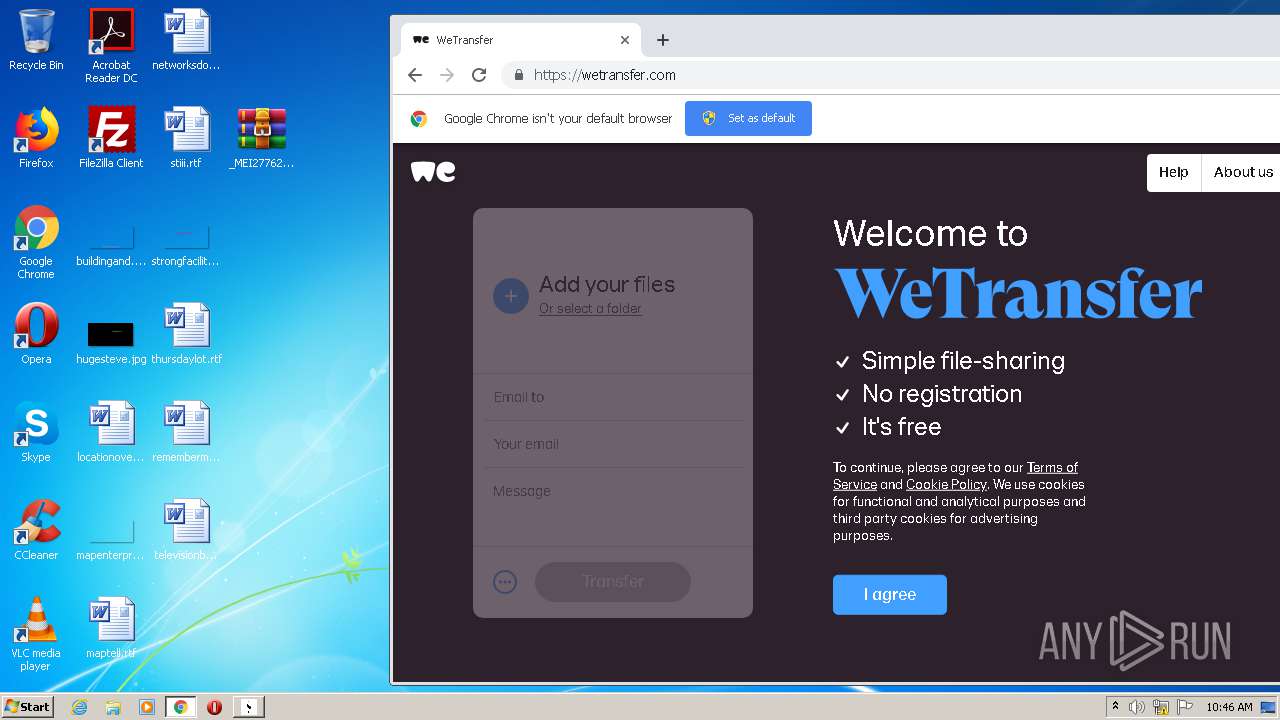The image size is (1280, 720).
Task: Click the Your email field
Action: point(613,444)
